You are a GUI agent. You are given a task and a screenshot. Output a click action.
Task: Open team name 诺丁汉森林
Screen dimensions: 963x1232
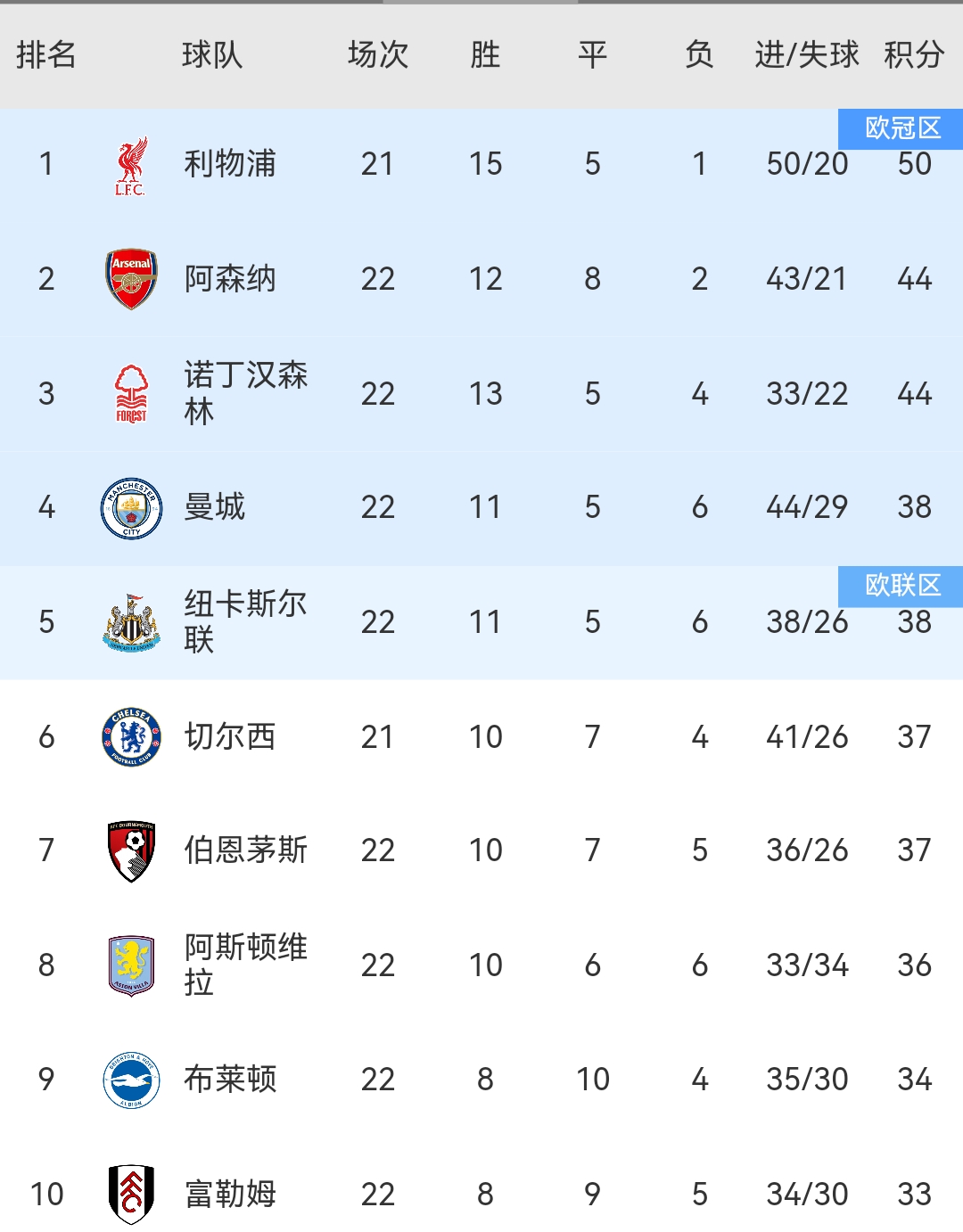pyautogui.click(x=245, y=393)
